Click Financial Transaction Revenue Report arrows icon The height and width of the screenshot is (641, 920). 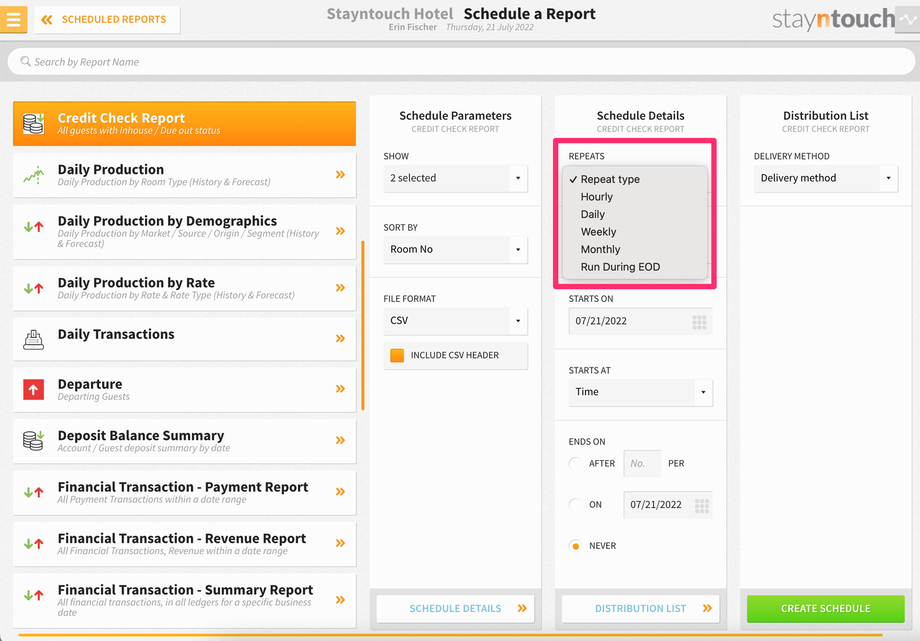(x=33, y=544)
